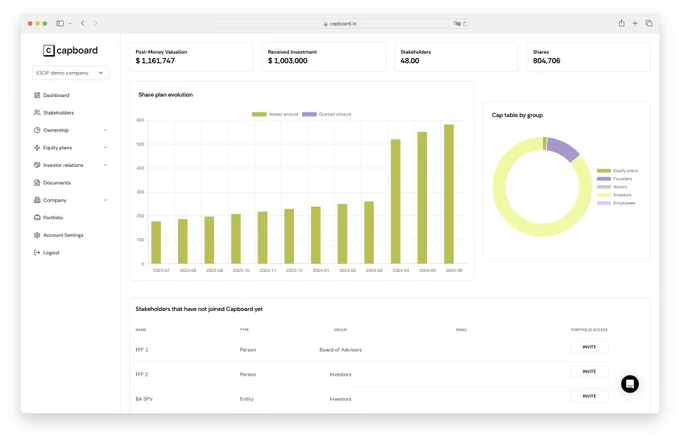Toggle Founders legend in cap table
This screenshot has height=441, width=680.
pos(604,179)
